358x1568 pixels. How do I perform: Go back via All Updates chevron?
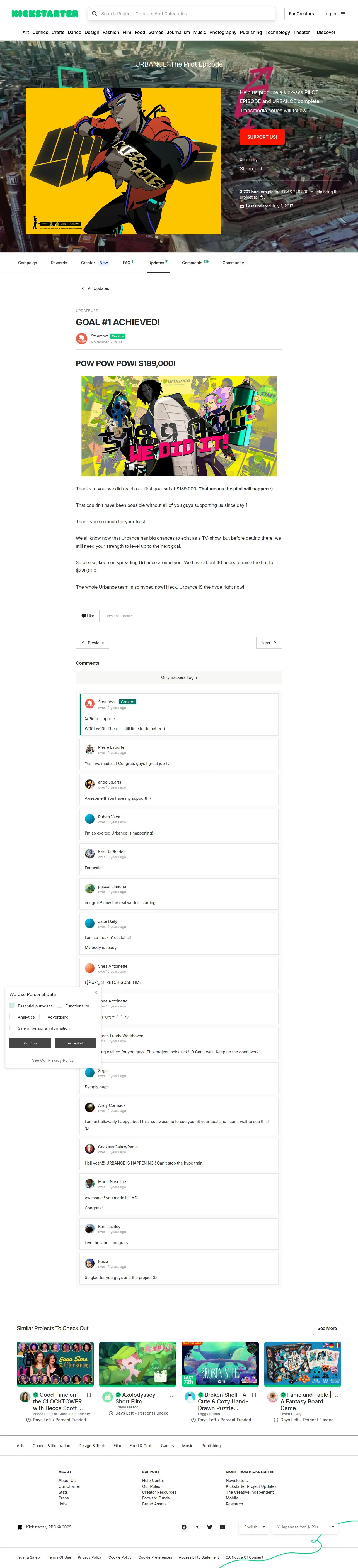95,288
